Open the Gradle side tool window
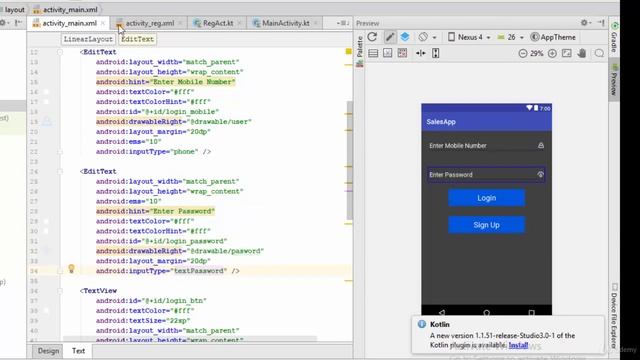640x360 pixels. tap(614, 38)
